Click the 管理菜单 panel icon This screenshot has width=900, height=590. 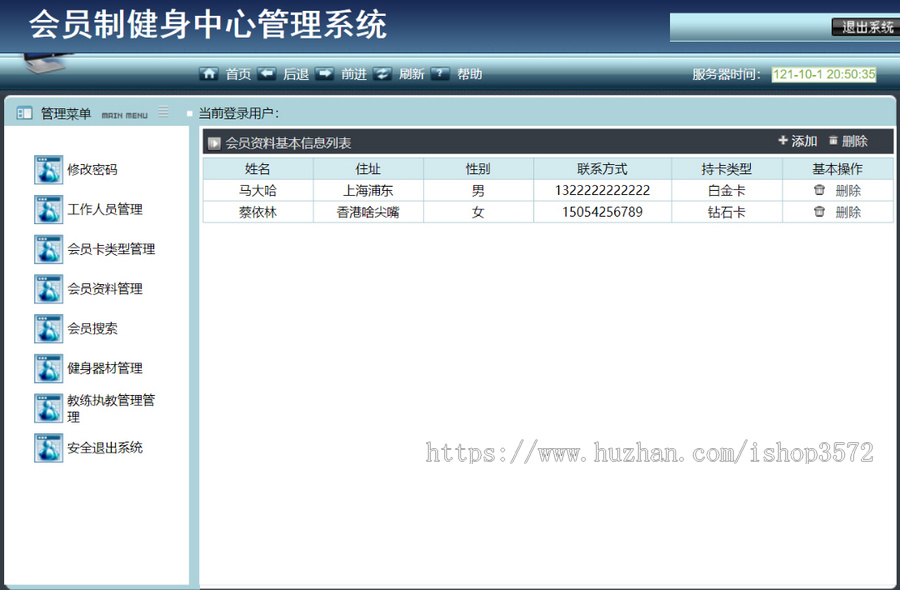pyautogui.click(x=25, y=113)
